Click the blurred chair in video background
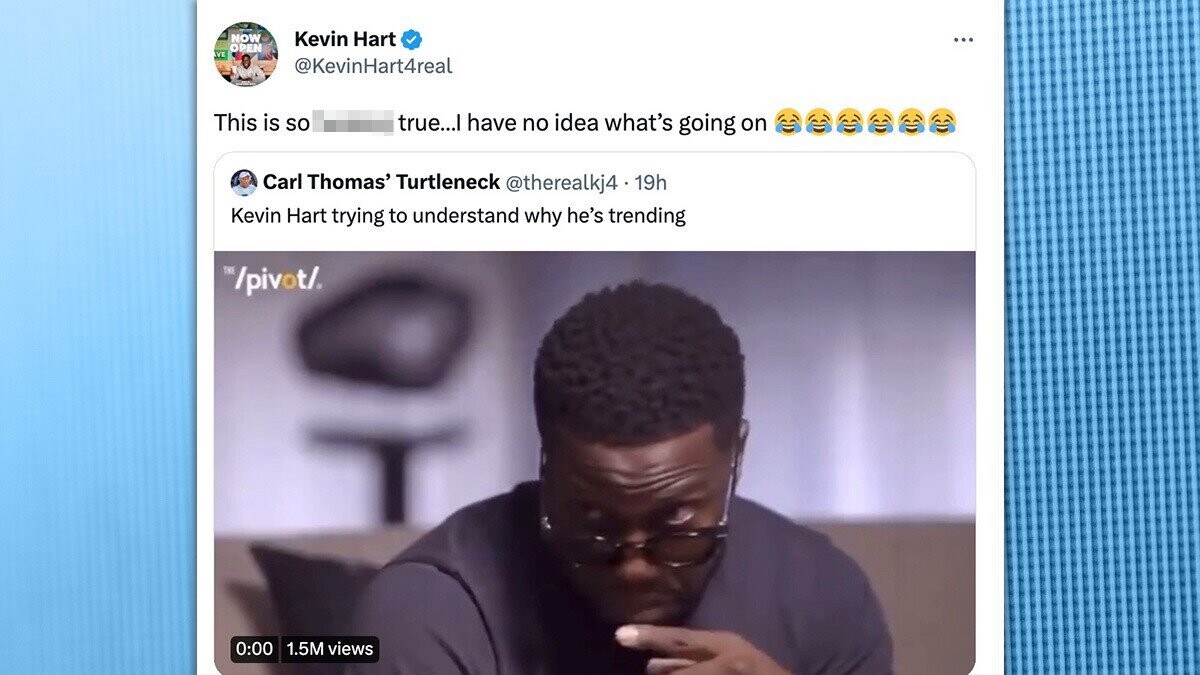Screen dimensions: 1200x675 click(385, 390)
